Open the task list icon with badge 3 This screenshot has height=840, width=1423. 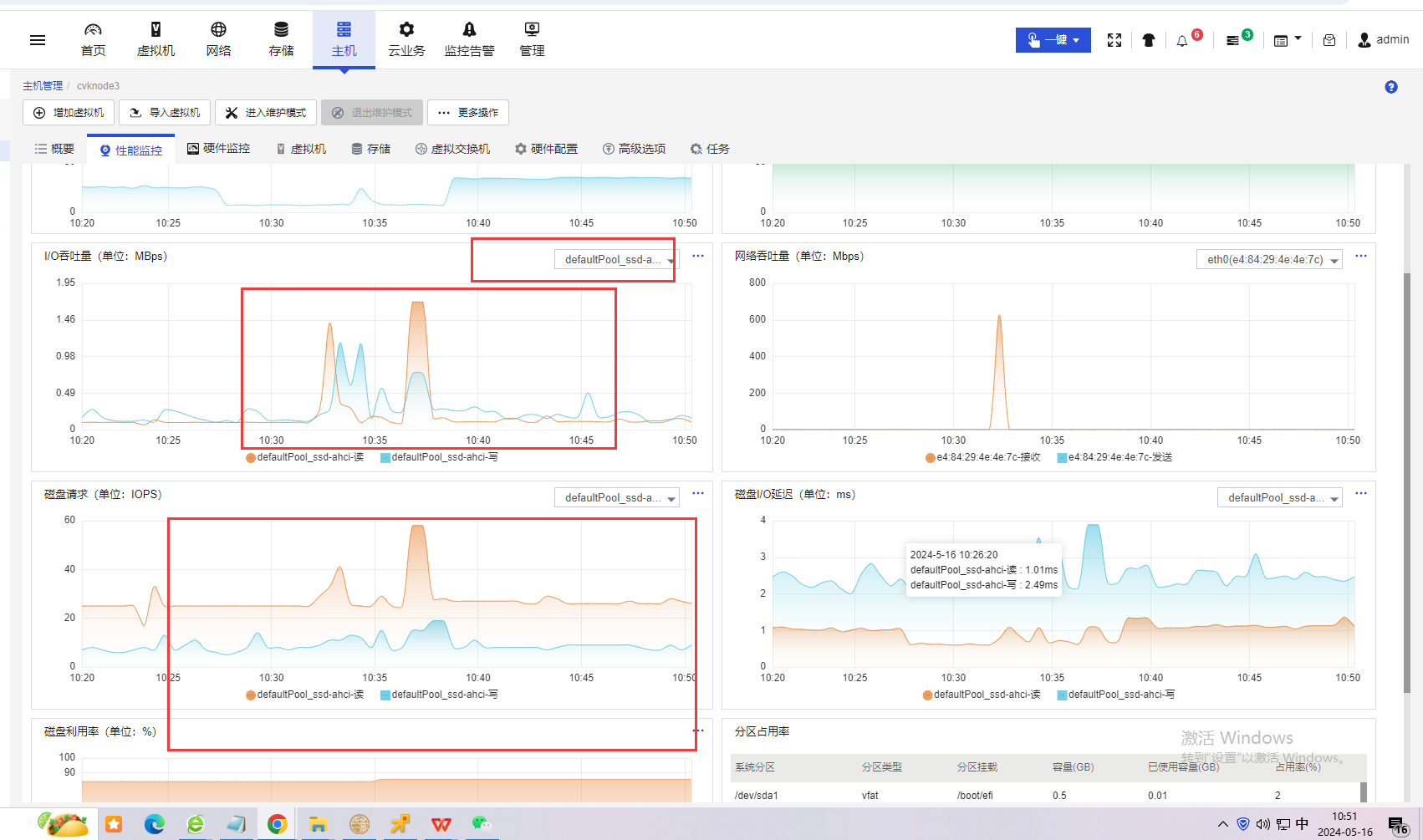[x=1232, y=41]
